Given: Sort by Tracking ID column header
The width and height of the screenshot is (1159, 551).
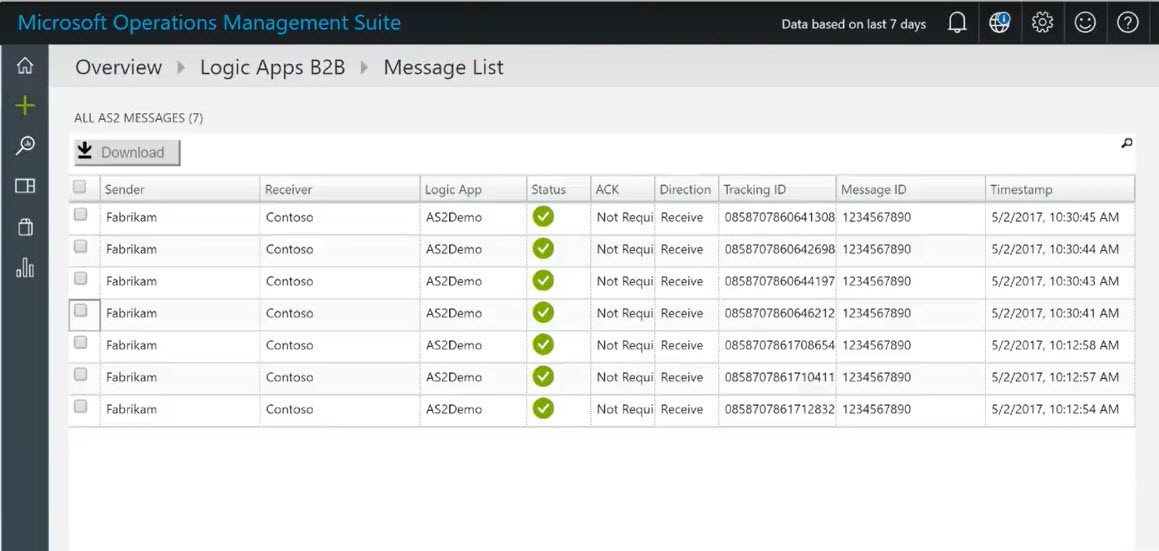Looking at the screenshot, I should point(778,189).
